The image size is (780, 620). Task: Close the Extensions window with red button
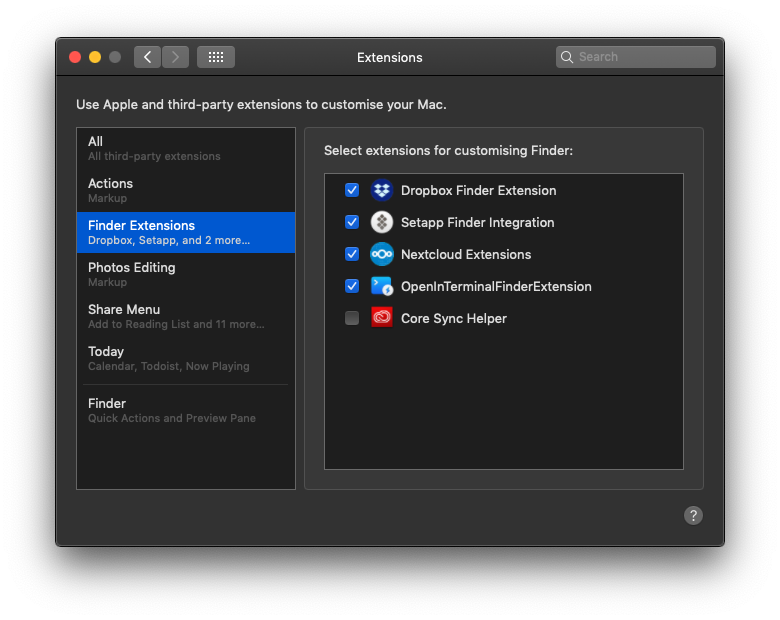(75, 57)
